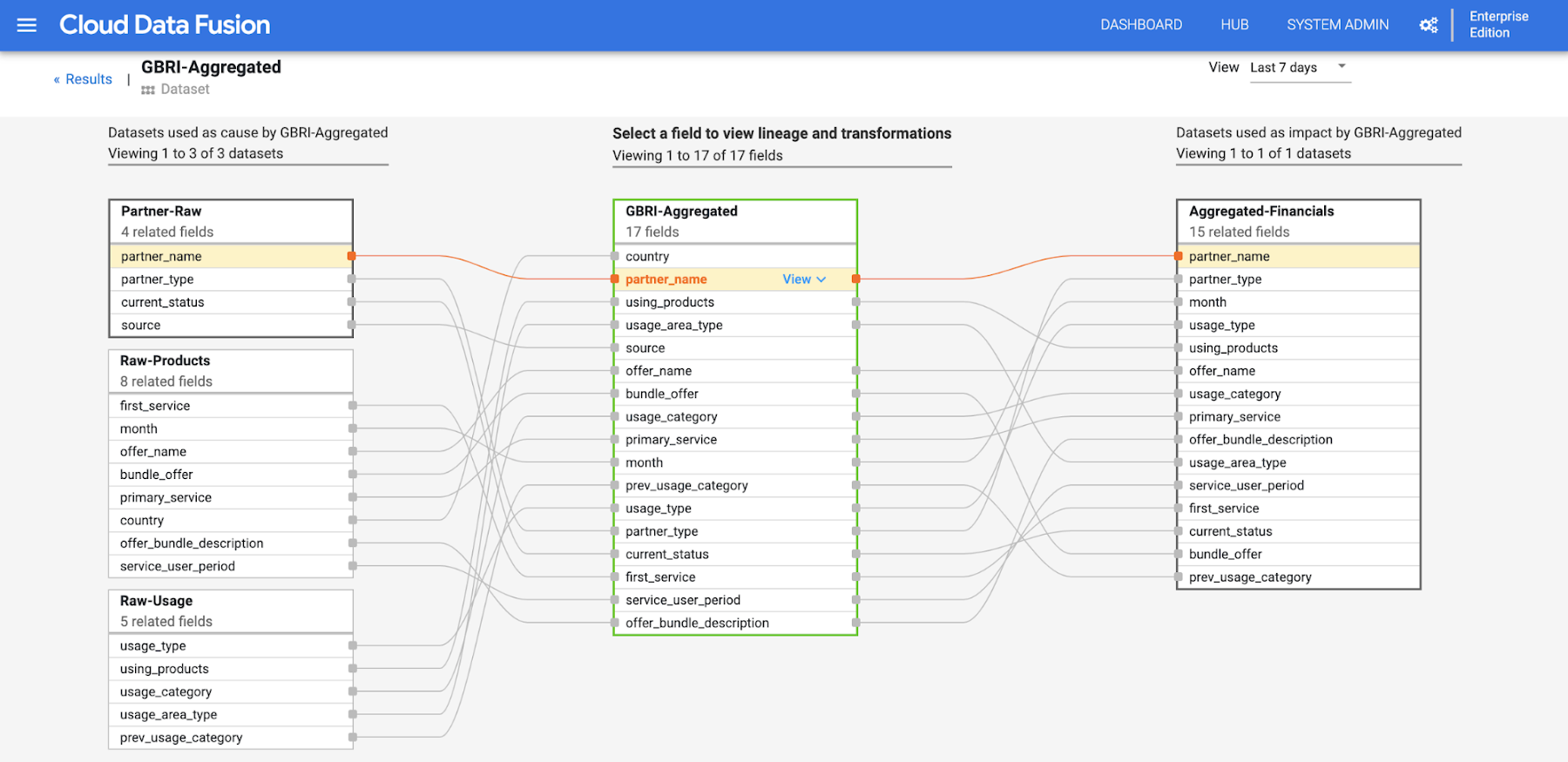1568x762 pixels.
Task: Select offer_bundle_description in Raw-Products dataset
Action: click(x=231, y=543)
